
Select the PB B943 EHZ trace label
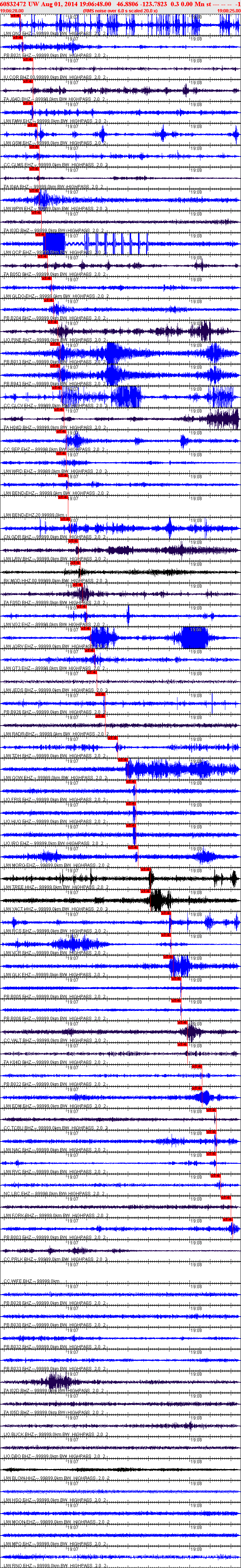(x=56, y=384)
